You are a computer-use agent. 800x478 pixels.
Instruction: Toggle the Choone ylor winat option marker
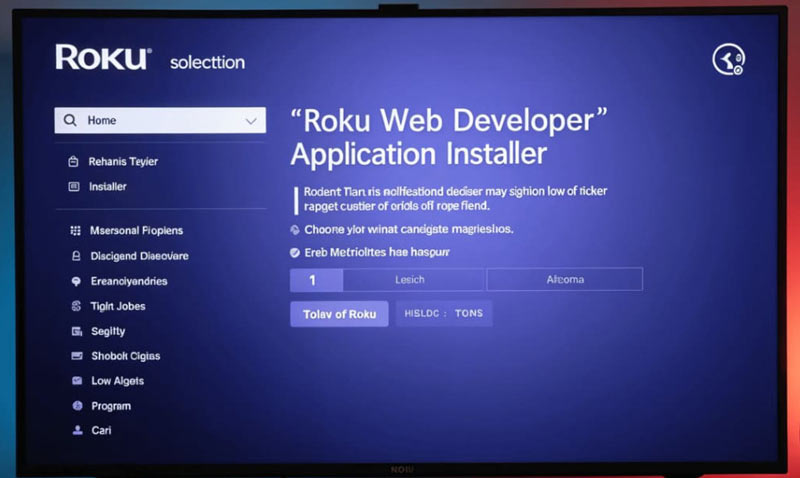[295, 230]
